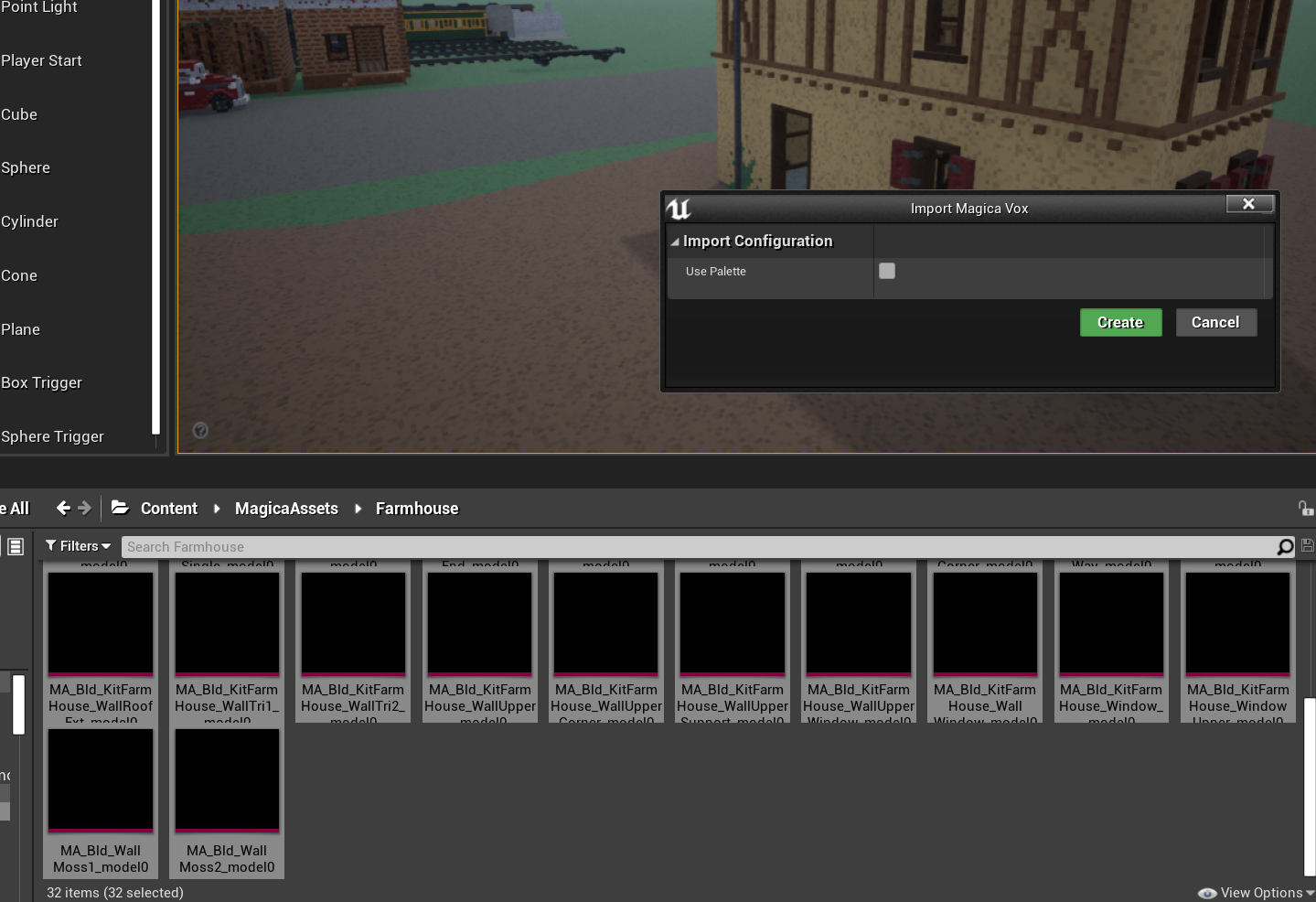1316x902 pixels.
Task: Select the MA_Bld_Wall Moss1_model0 thumbnail
Action: pyautogui.click(x=100, y=780)
